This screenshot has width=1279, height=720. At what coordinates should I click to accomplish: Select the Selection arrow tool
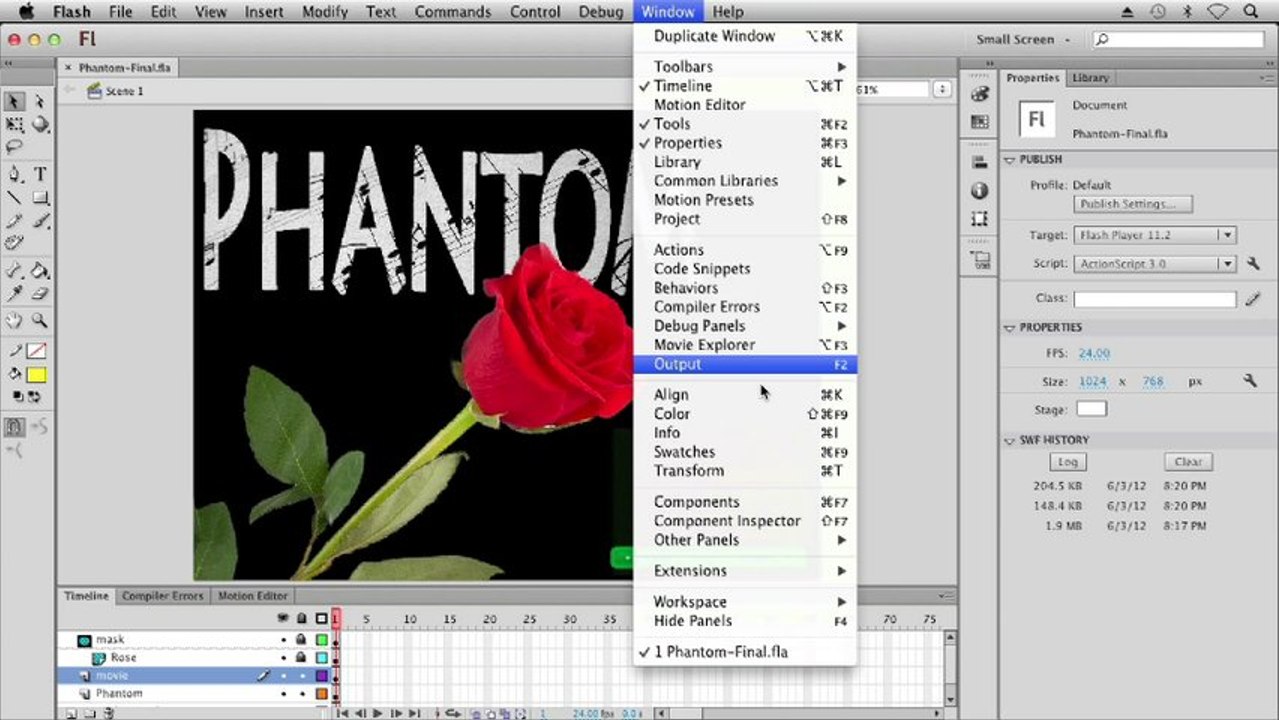coord(15,101)
